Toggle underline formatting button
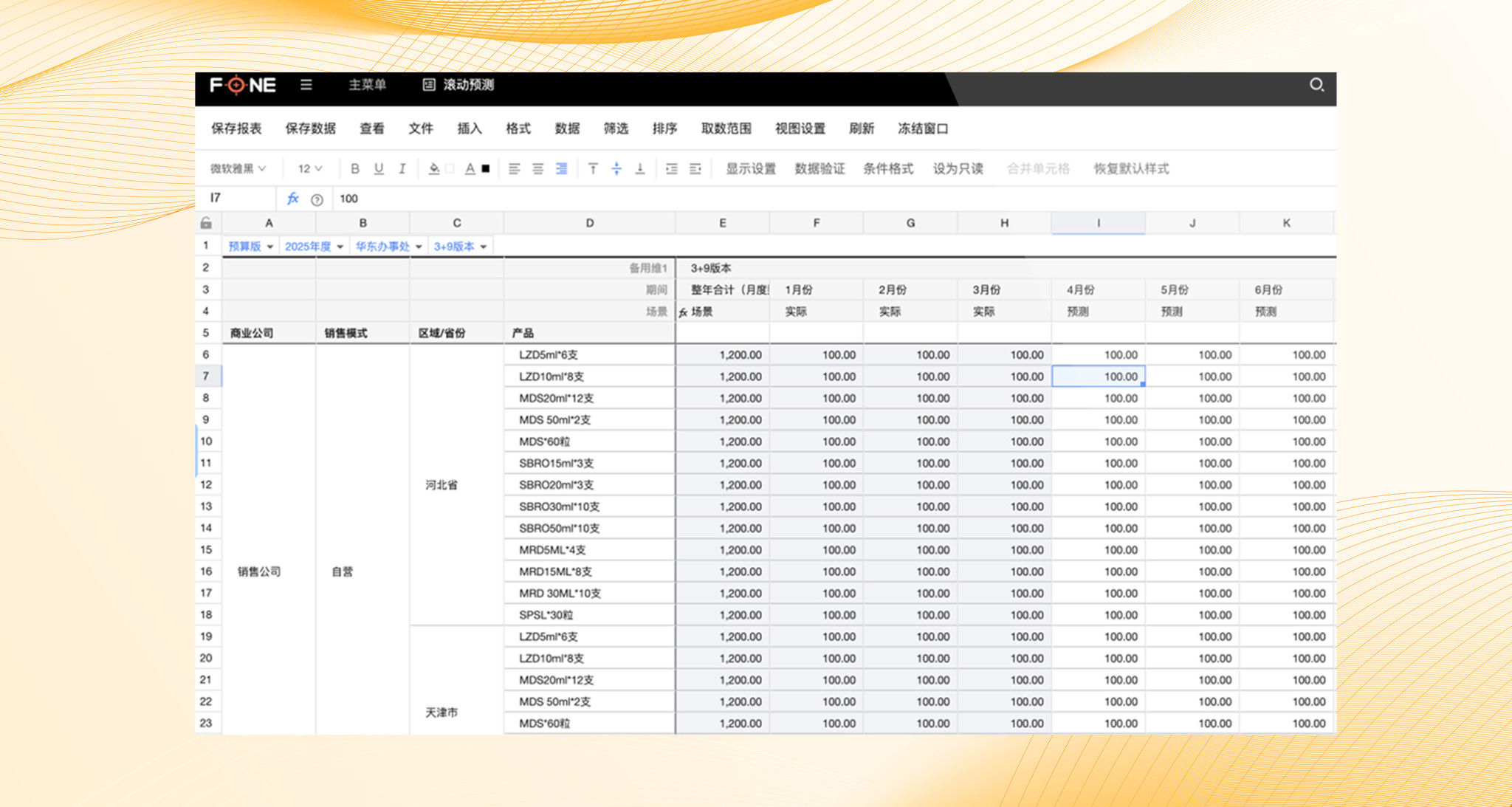Image resolution: width=1512 pixels, height=807 pixels. [x=379, y=168]
